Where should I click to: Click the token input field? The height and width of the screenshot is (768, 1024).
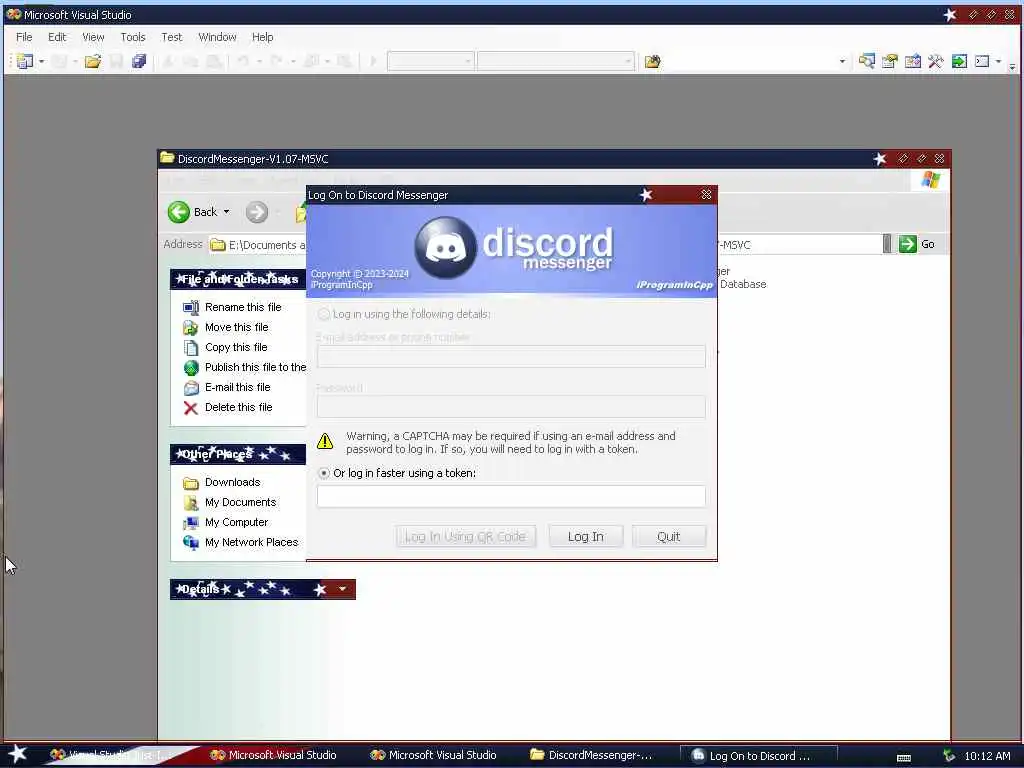[x=511, y=496]
